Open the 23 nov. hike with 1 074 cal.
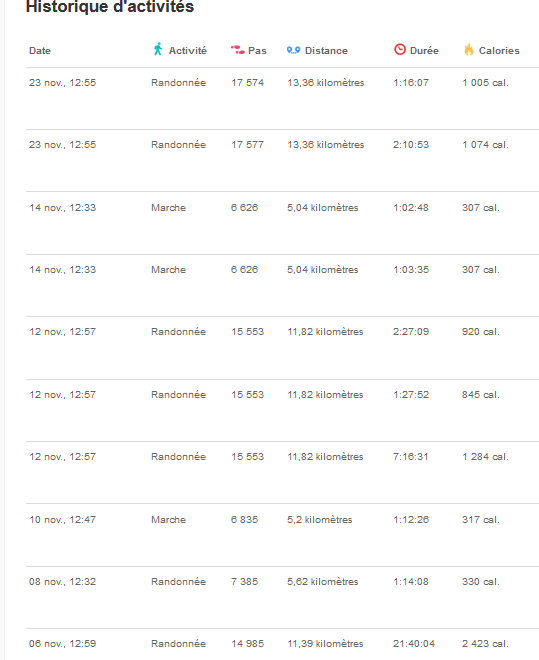 282,160
